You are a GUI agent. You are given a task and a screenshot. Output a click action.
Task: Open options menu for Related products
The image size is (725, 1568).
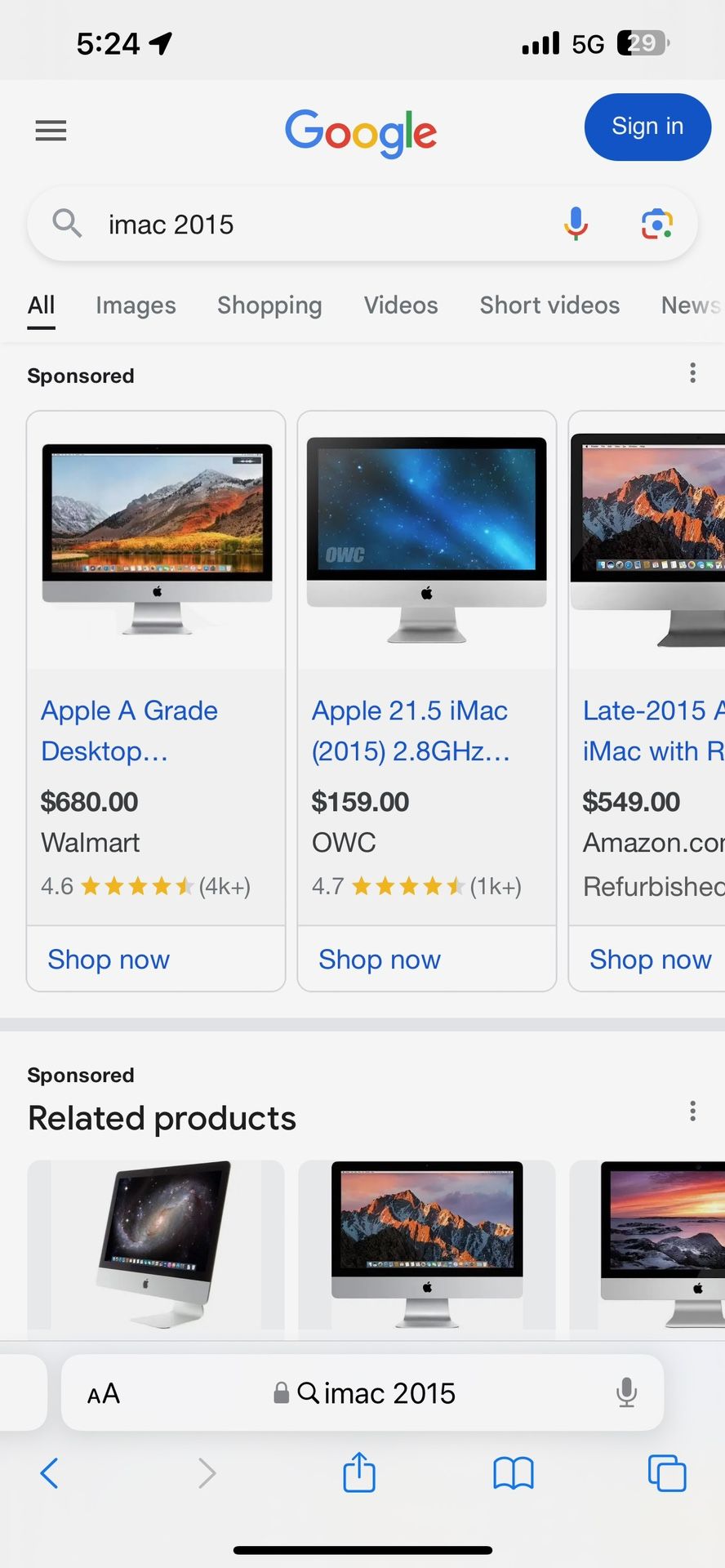pyautogui.click(x=692, y=1111)
